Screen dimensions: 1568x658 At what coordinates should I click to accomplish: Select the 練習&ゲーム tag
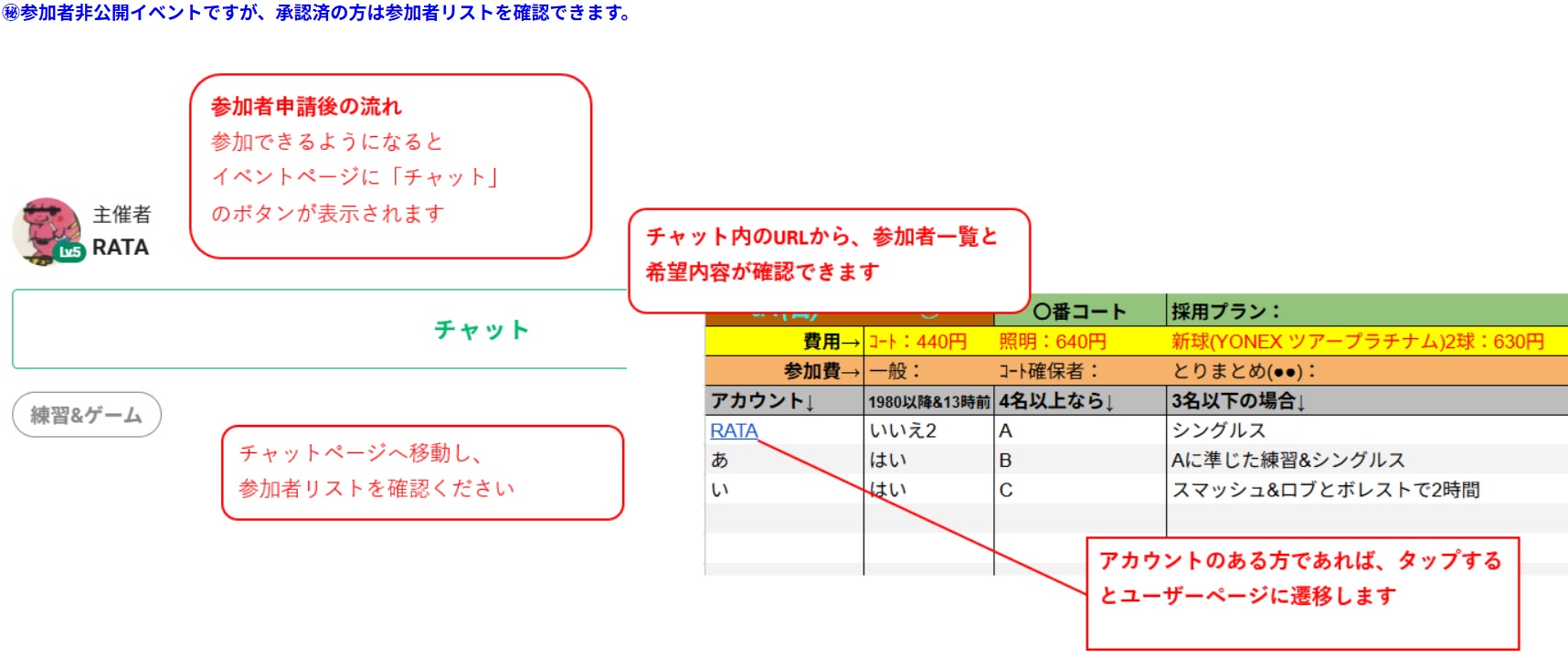click(x=87, y=415)
